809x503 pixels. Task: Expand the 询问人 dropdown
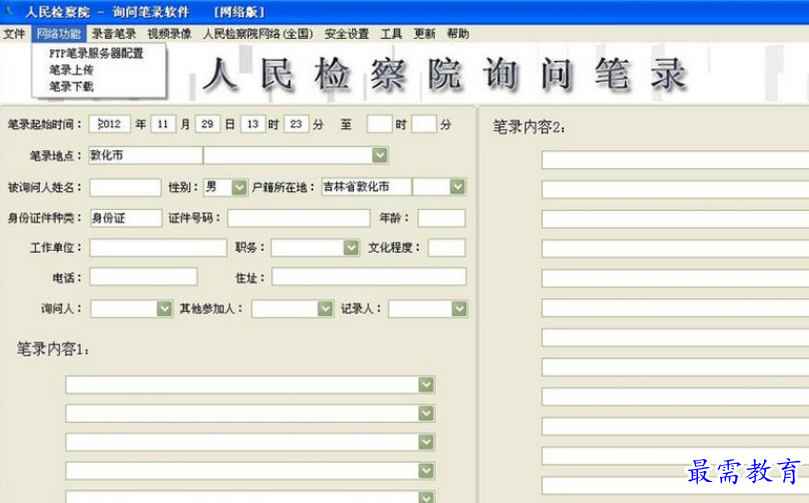click(x=164, y=309)
